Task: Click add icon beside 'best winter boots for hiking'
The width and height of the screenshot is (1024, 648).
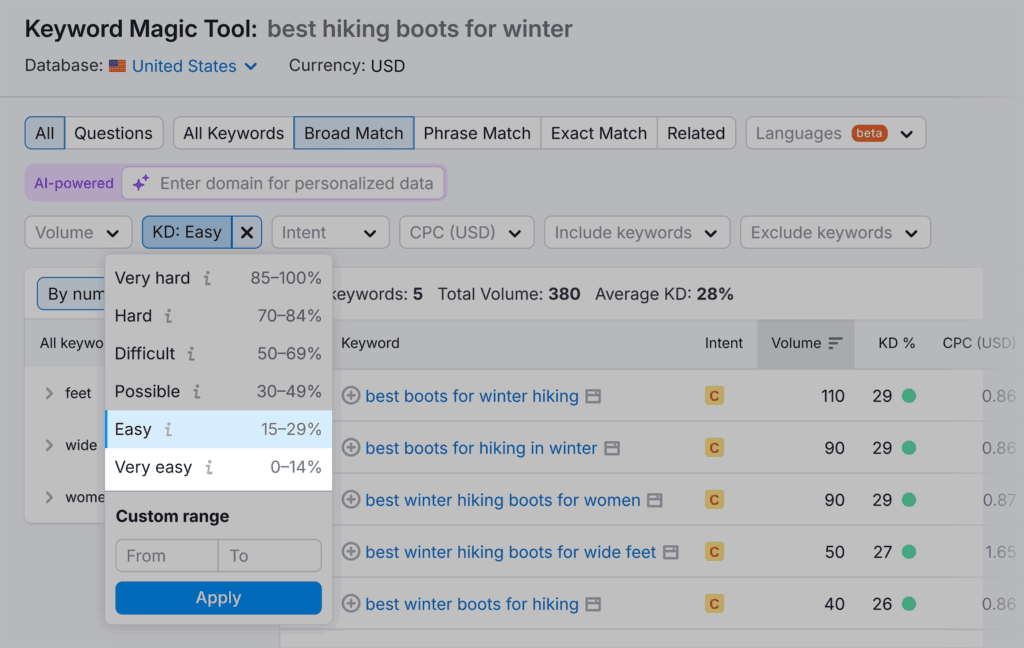Action: point(351,604)
